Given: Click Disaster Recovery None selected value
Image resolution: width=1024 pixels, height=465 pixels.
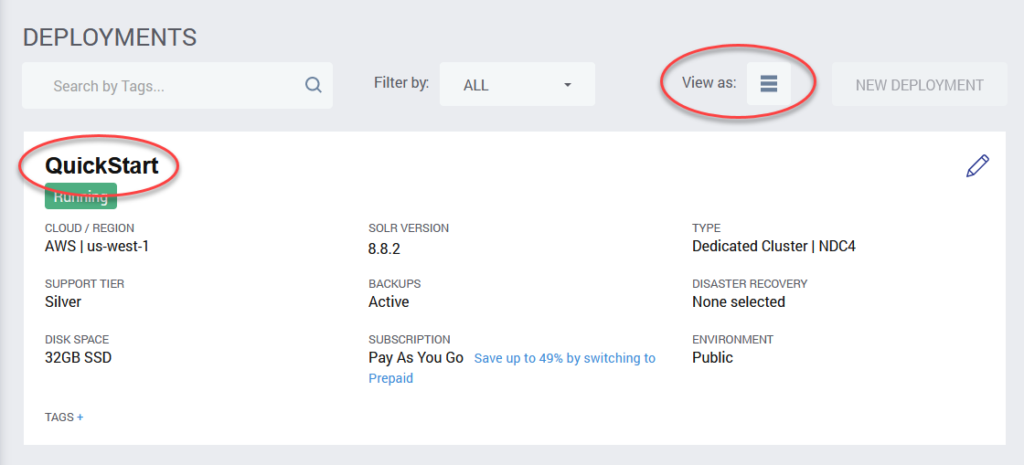Looking at the screenshot, I should pyautogui.click(x=739, y=302).
